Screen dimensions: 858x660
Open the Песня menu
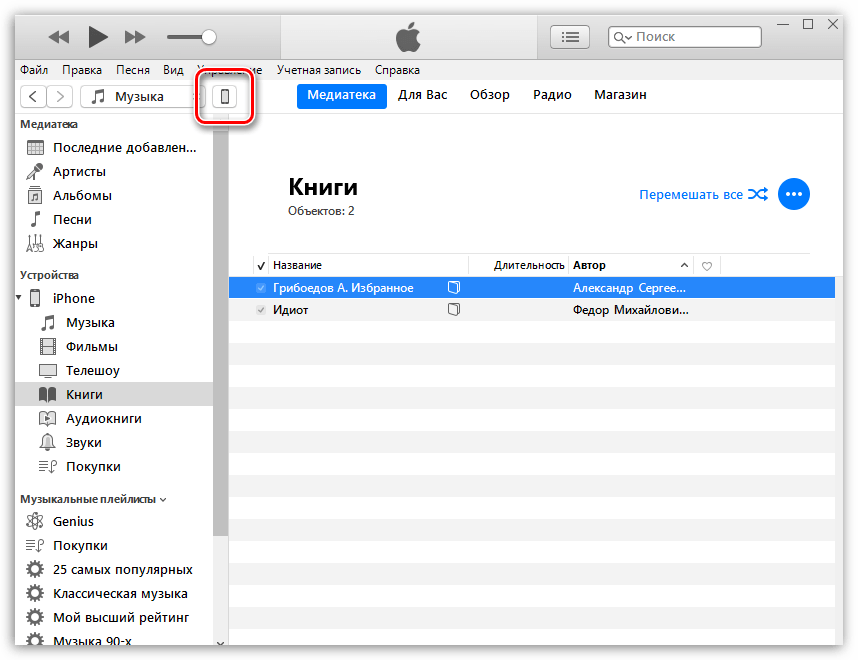[132, 70]
